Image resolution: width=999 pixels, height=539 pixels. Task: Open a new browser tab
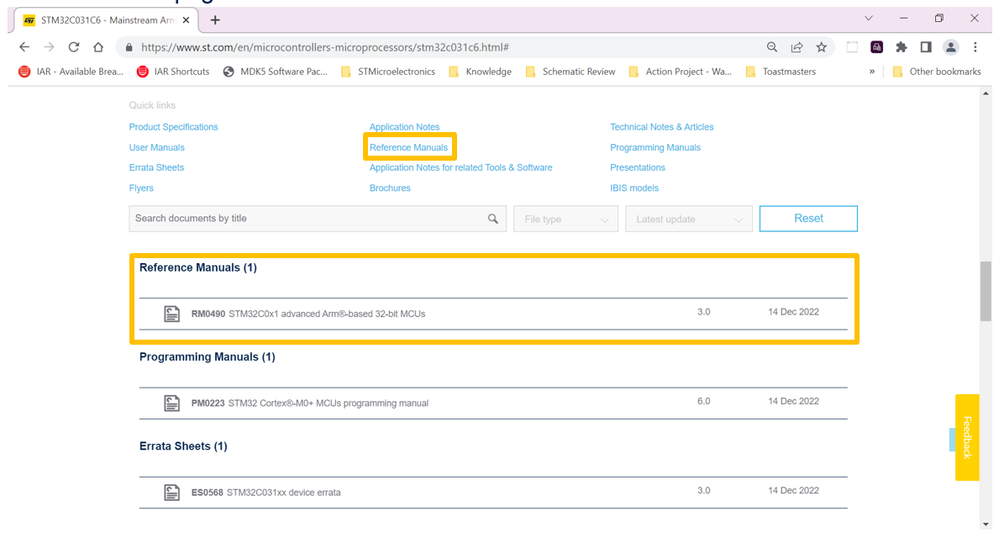[x=215, y=20]
